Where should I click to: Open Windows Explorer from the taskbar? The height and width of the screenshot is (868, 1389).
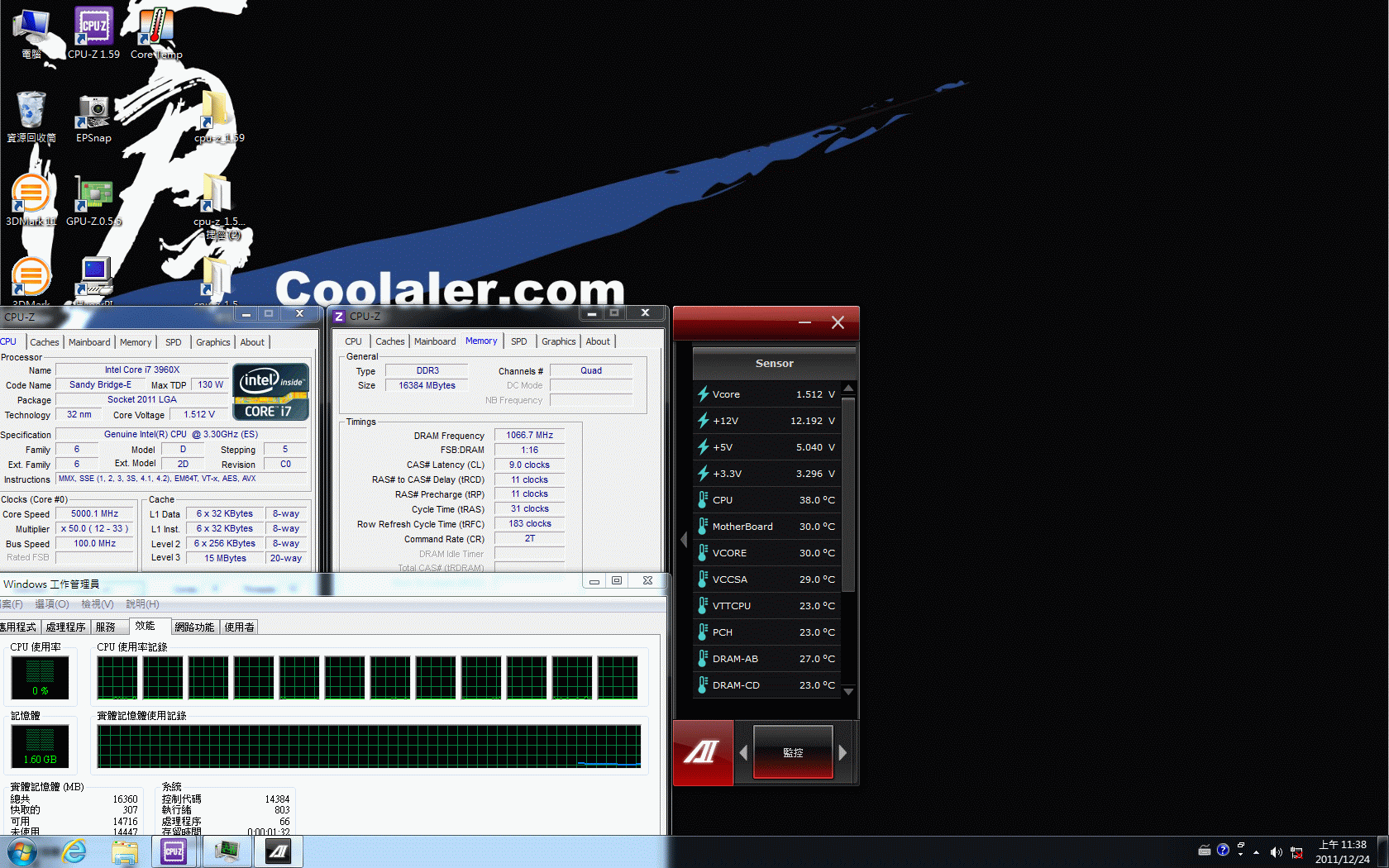(x=125, y=851)
